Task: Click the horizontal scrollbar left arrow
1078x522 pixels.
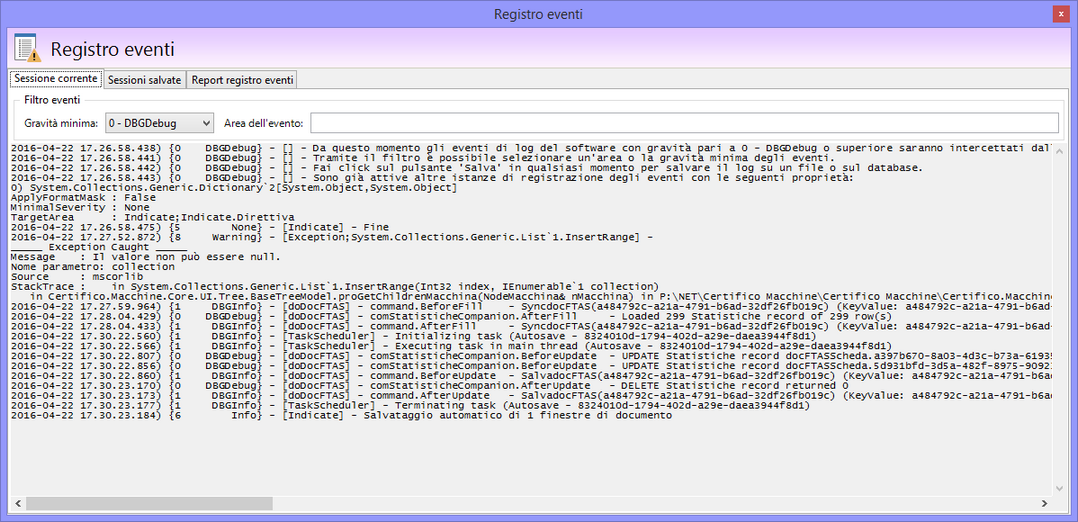Action: coord(16,503)
